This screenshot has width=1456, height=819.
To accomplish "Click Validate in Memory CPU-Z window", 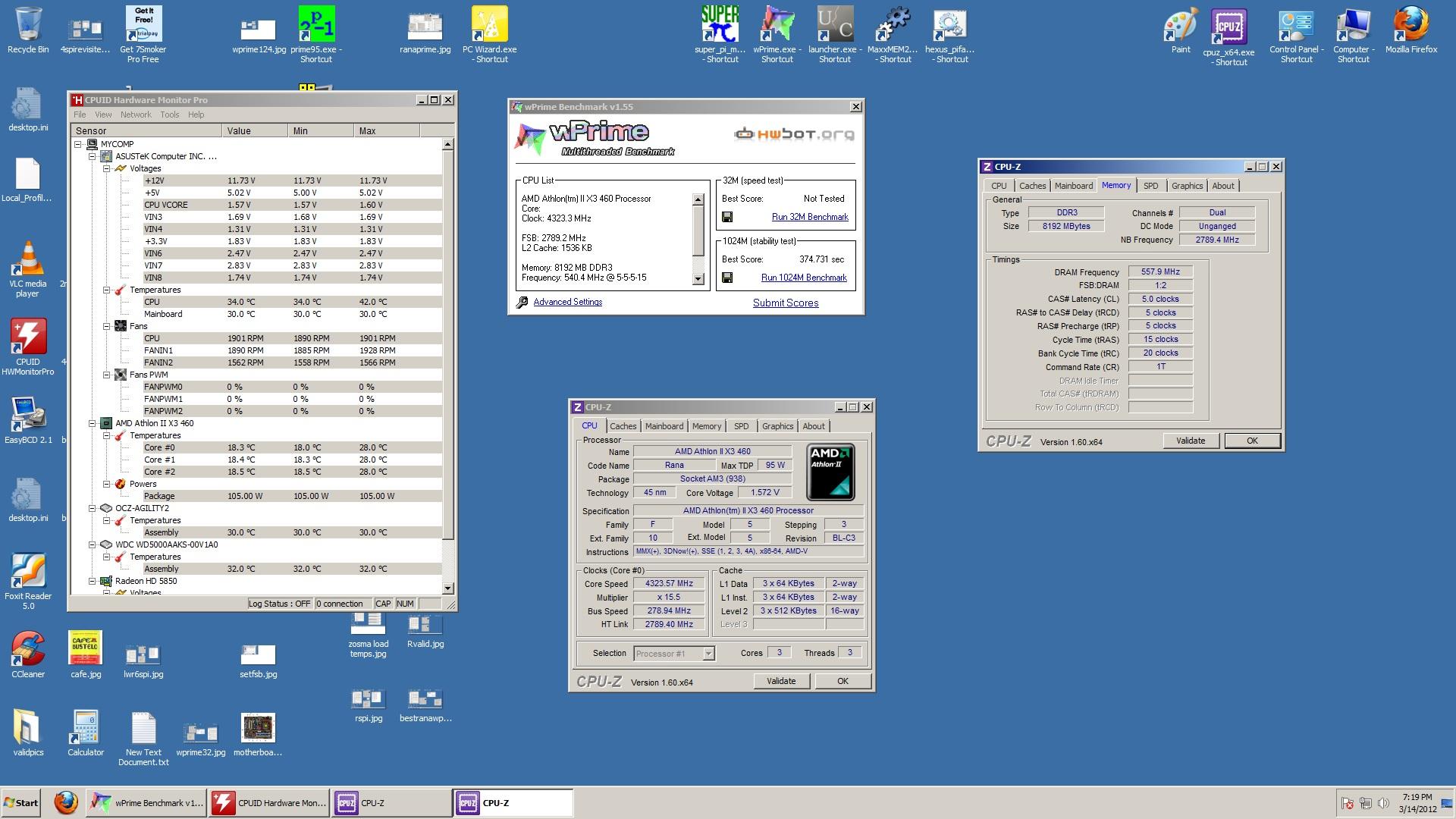I will pos(1191,441).
